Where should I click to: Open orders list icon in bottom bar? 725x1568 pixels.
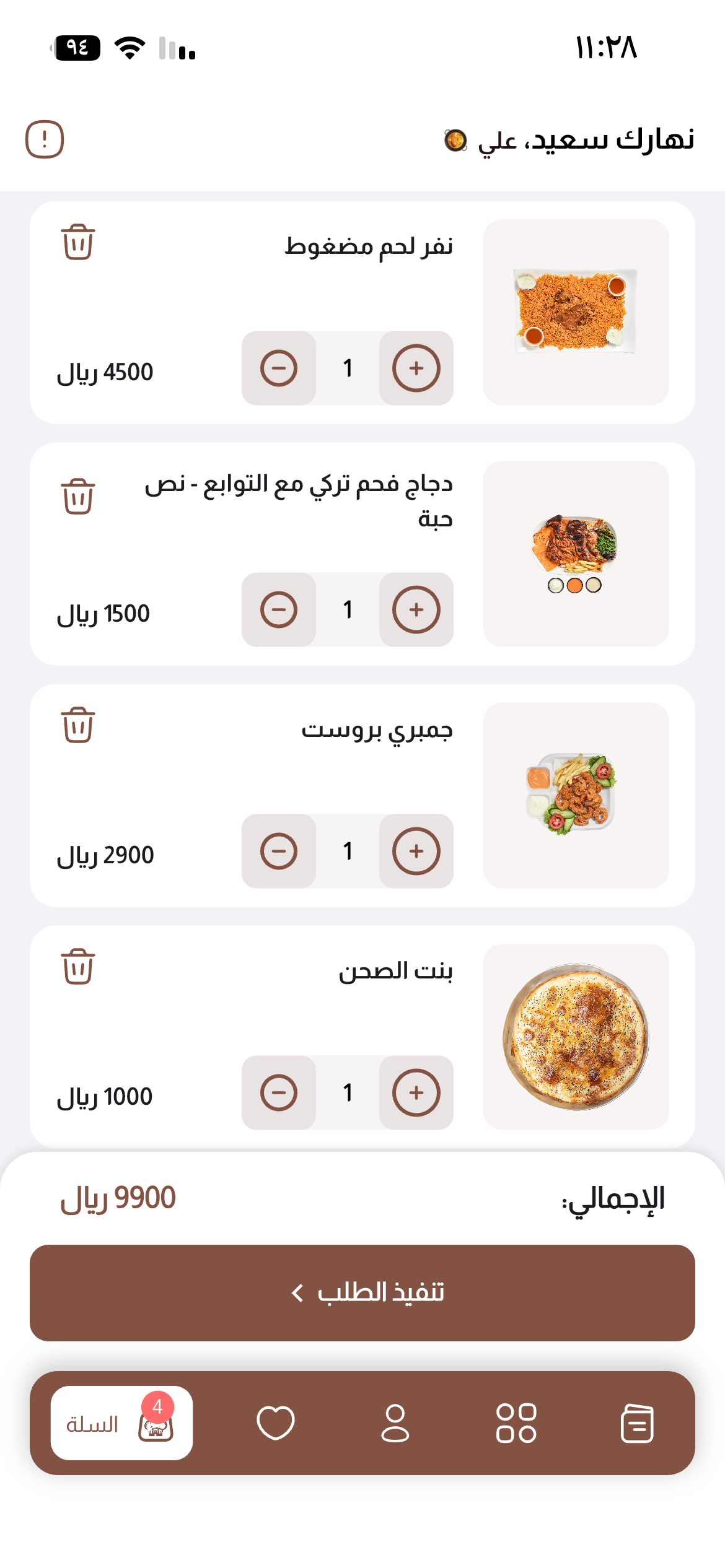pyautogui.click(x=636, y=1422)
